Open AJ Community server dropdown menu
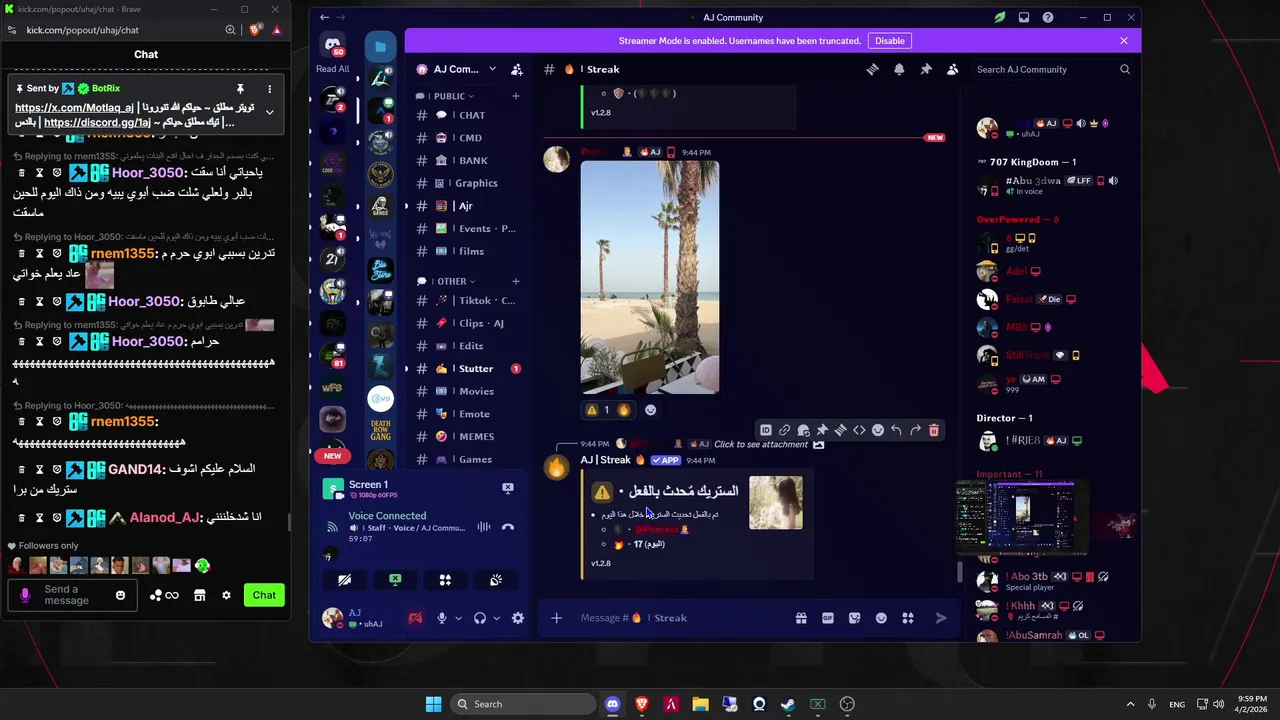This screenshot has width=1280, height=720. pos(456,69)
